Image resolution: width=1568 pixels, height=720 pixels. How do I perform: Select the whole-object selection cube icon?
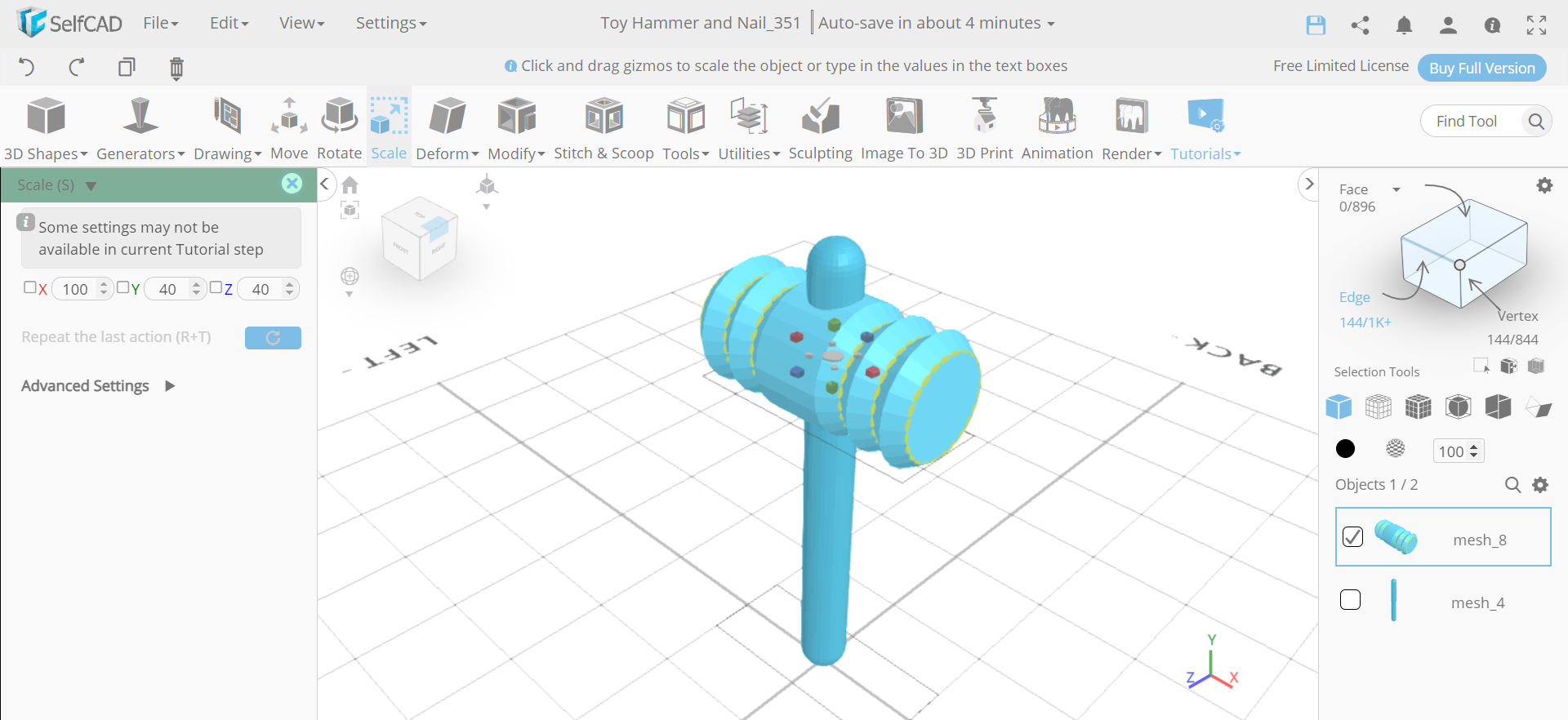pyautogui.click(x=1339, y=406)
